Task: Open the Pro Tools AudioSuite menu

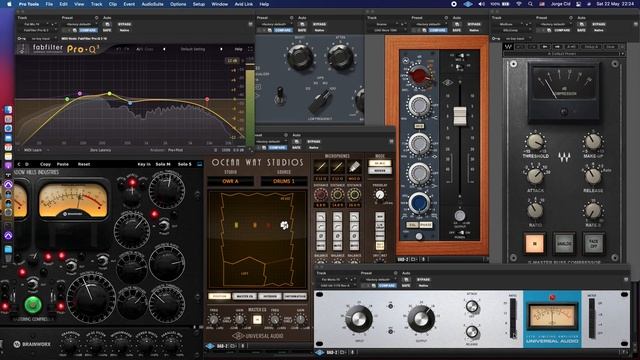Action: [152, 4]
